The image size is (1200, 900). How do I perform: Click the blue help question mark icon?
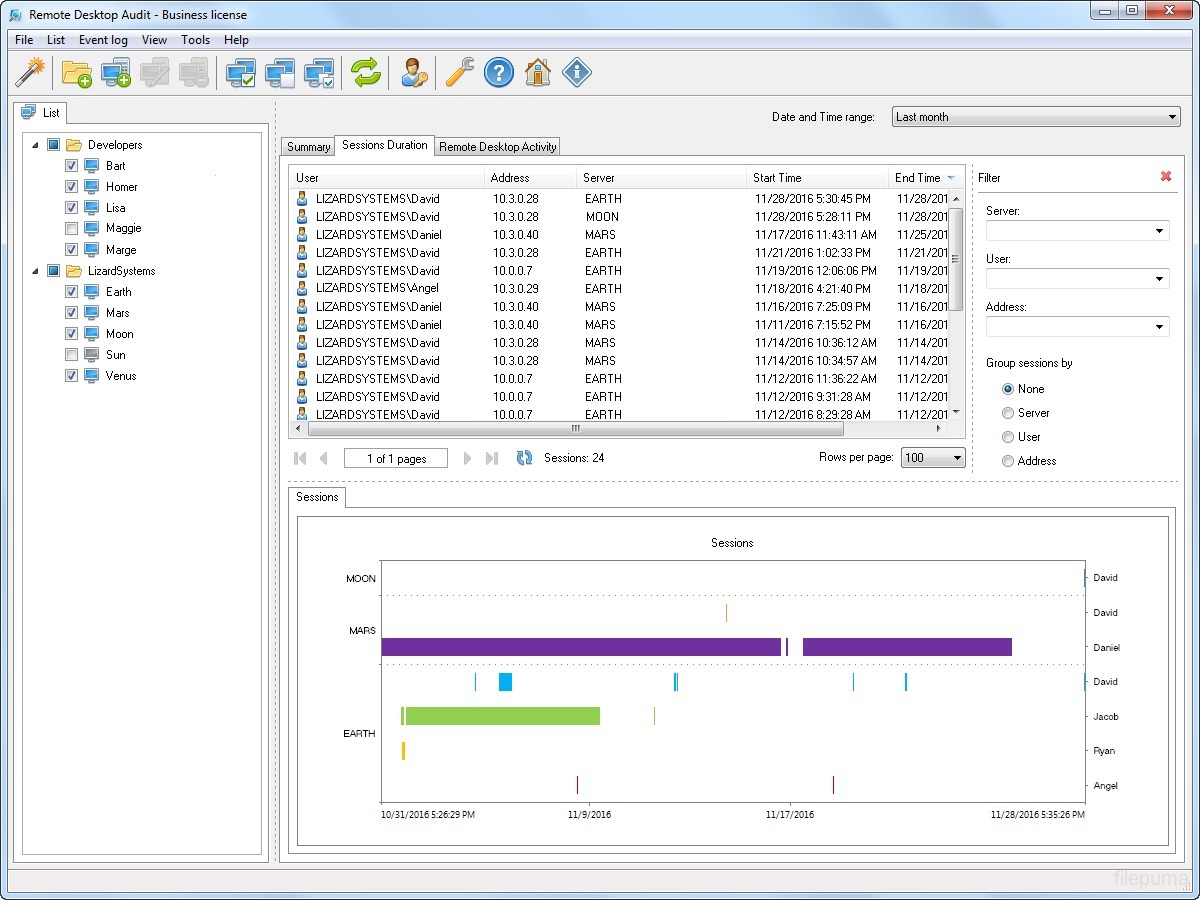tap(498, 72)
